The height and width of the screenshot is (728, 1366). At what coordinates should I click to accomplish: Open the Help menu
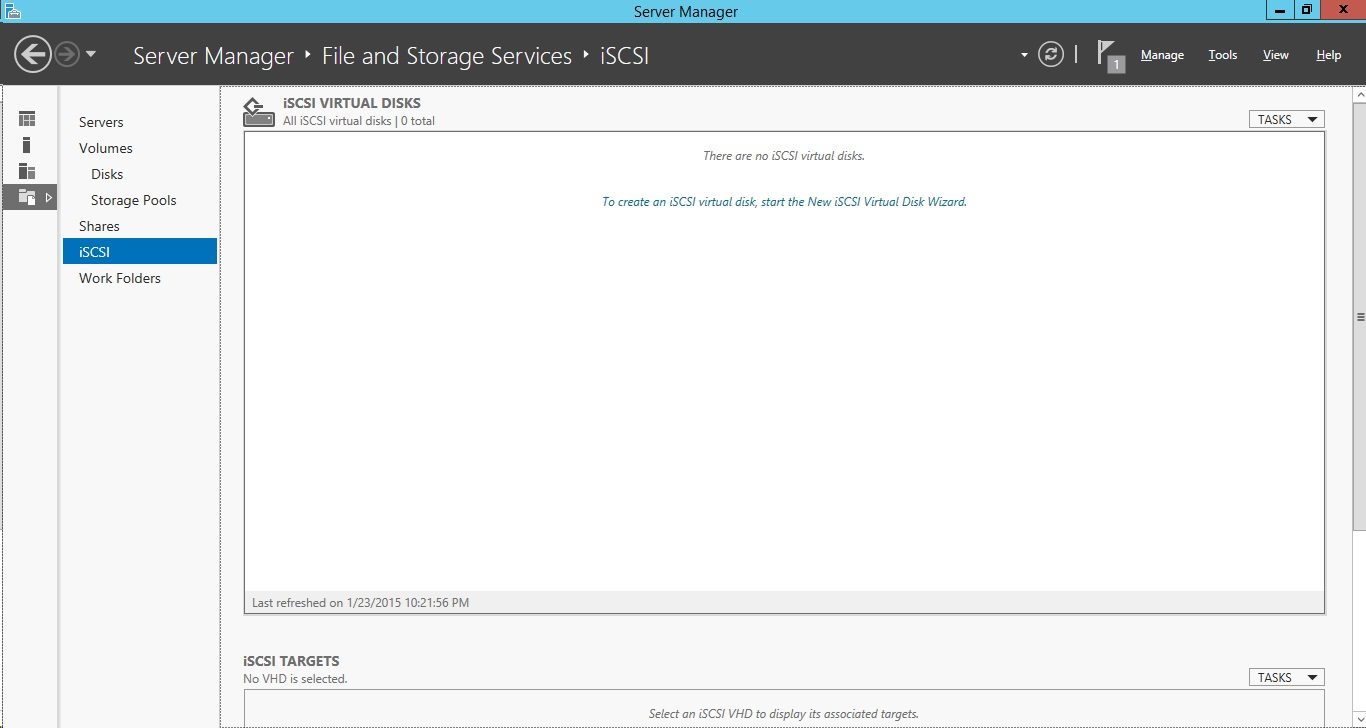1328,55
